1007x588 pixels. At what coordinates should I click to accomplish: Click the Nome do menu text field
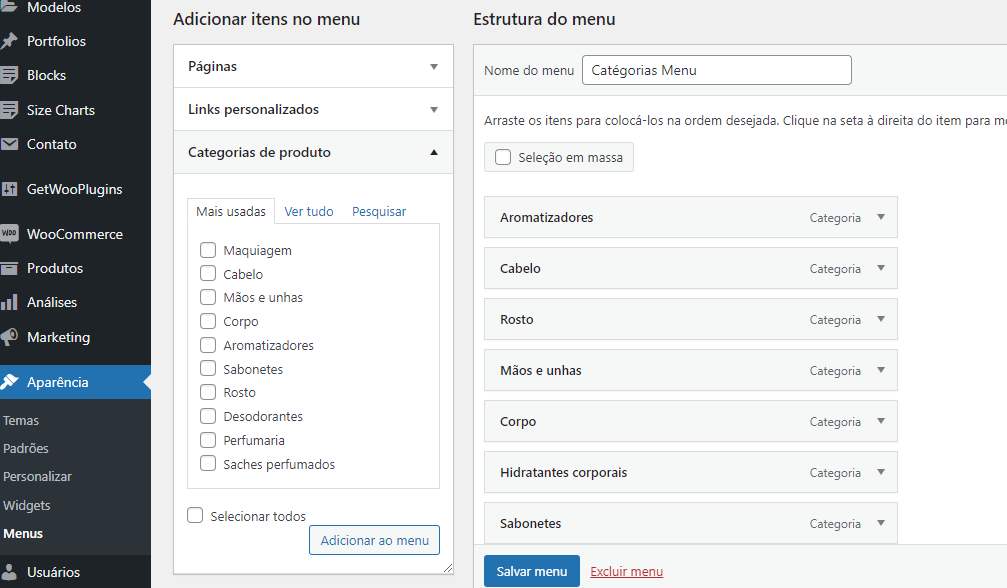[716, 70]
